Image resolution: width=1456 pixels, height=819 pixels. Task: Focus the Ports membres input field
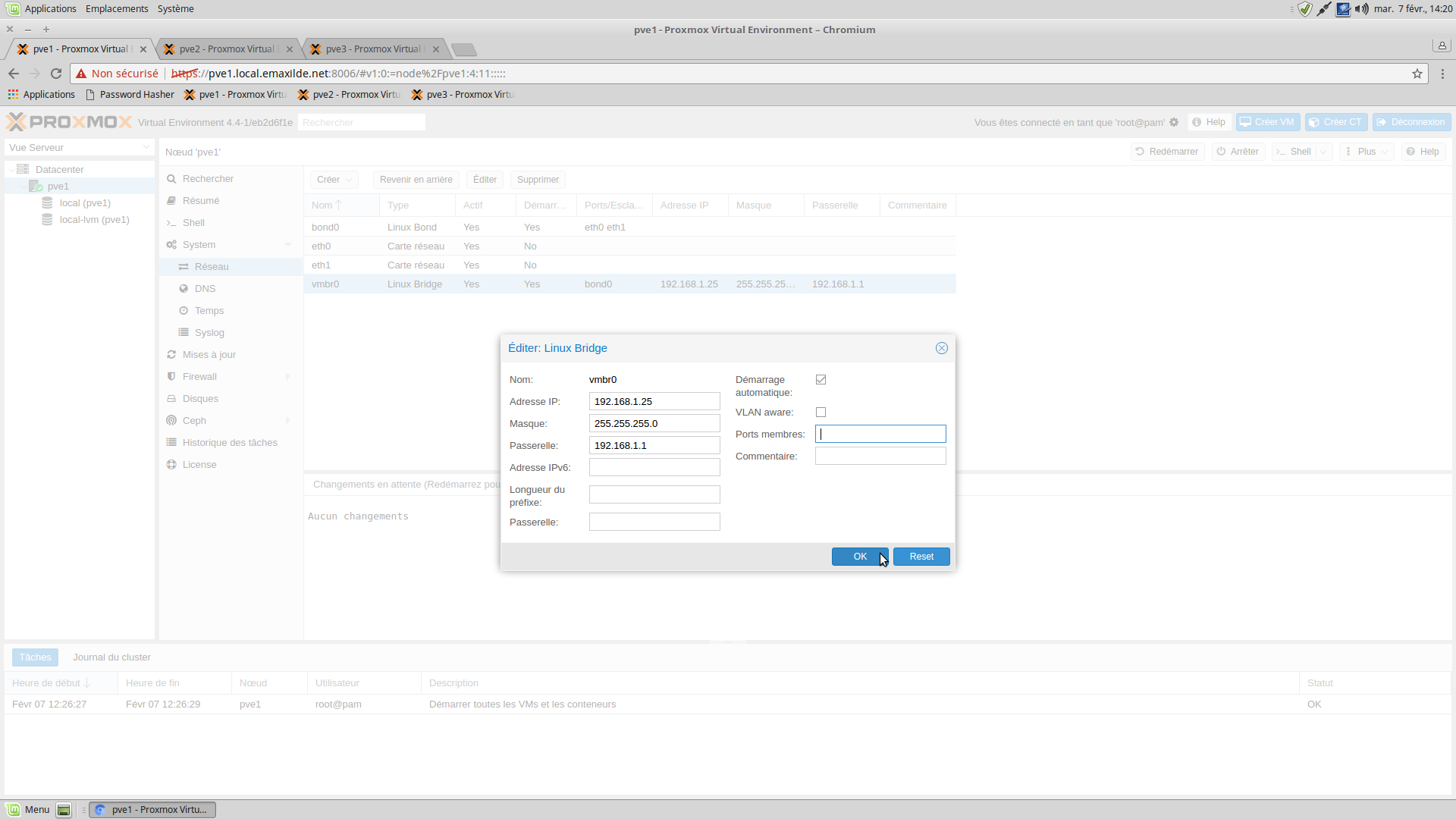click(880, 434)
